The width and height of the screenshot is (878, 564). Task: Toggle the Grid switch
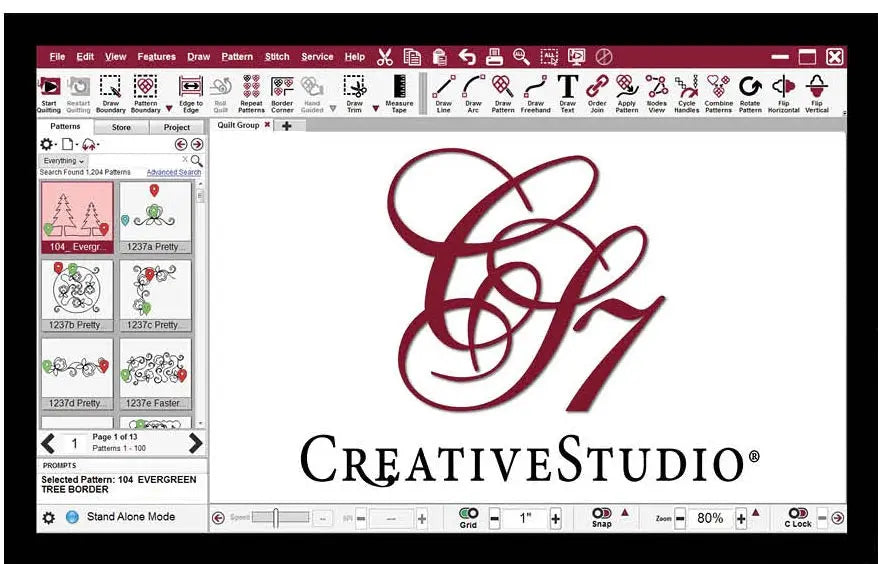[468, 513]
